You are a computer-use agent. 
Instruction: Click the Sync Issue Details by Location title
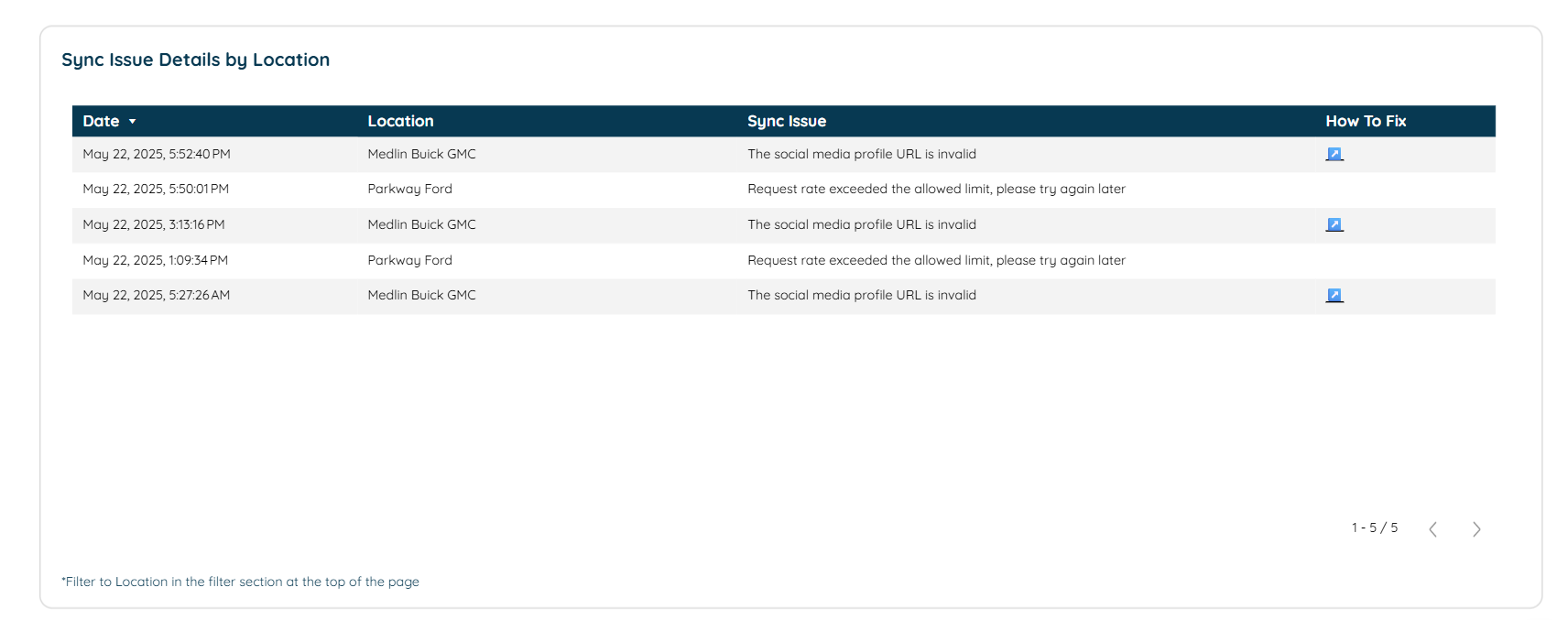[195, 60]
